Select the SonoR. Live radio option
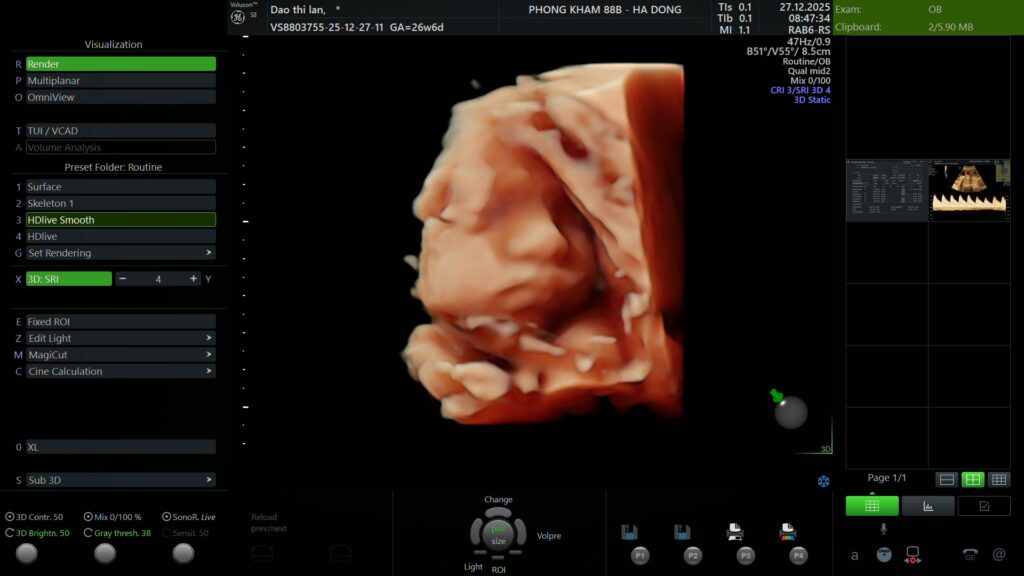1024x576 pixels. [166, 517]
